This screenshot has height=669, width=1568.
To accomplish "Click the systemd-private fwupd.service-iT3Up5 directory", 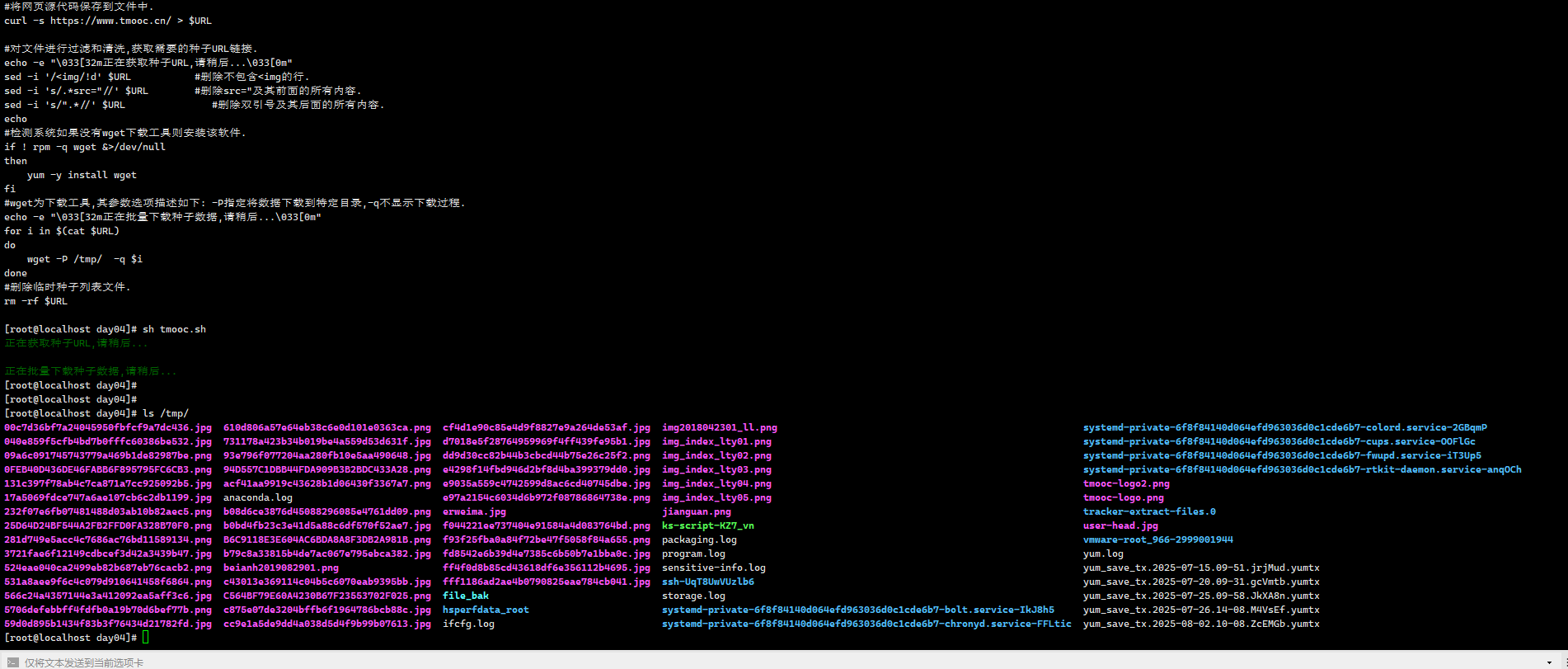I will 1282,455.
